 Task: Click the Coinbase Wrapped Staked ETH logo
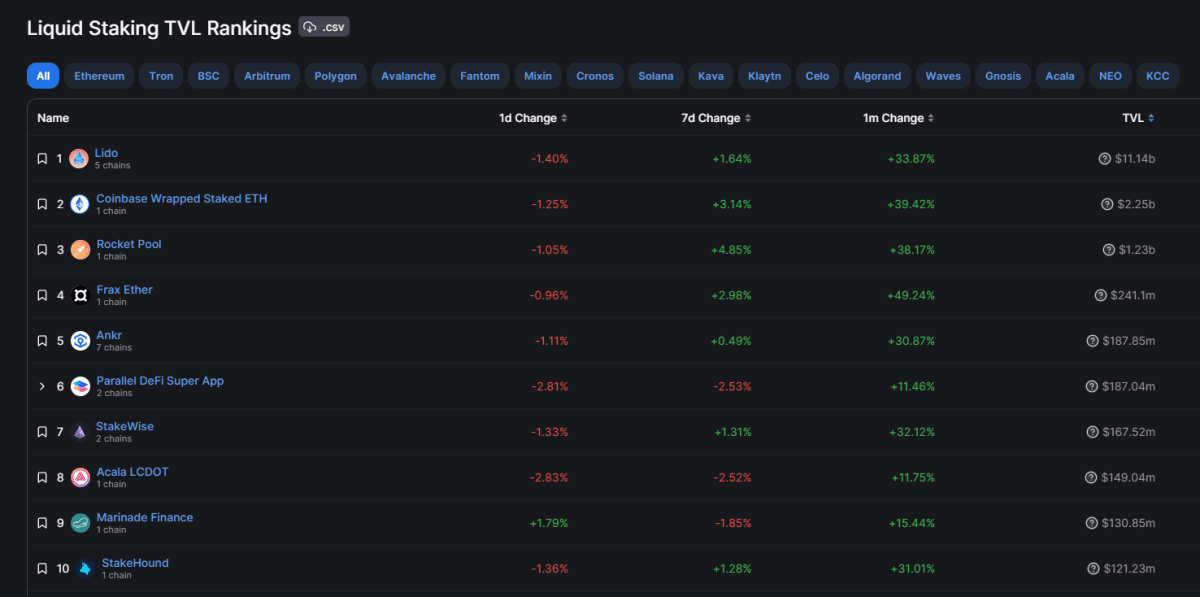(x=80, y=204)
